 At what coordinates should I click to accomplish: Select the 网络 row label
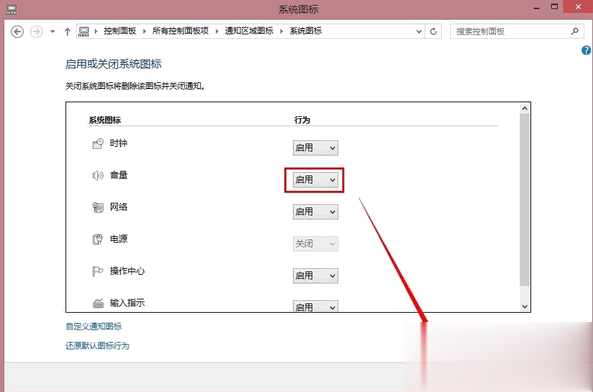pyautogui.click(x=118, y=207)
